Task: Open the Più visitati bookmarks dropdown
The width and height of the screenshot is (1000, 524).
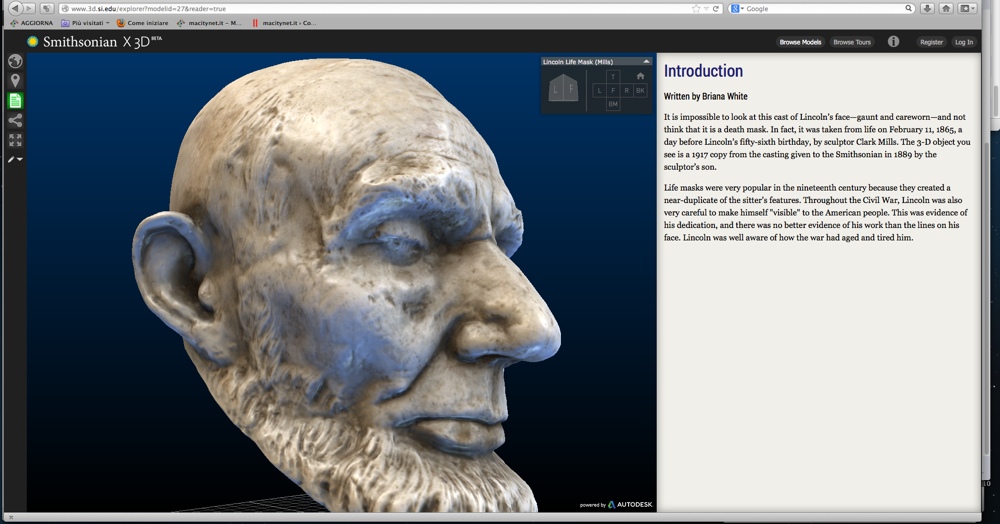Action: tap(85, 23)
